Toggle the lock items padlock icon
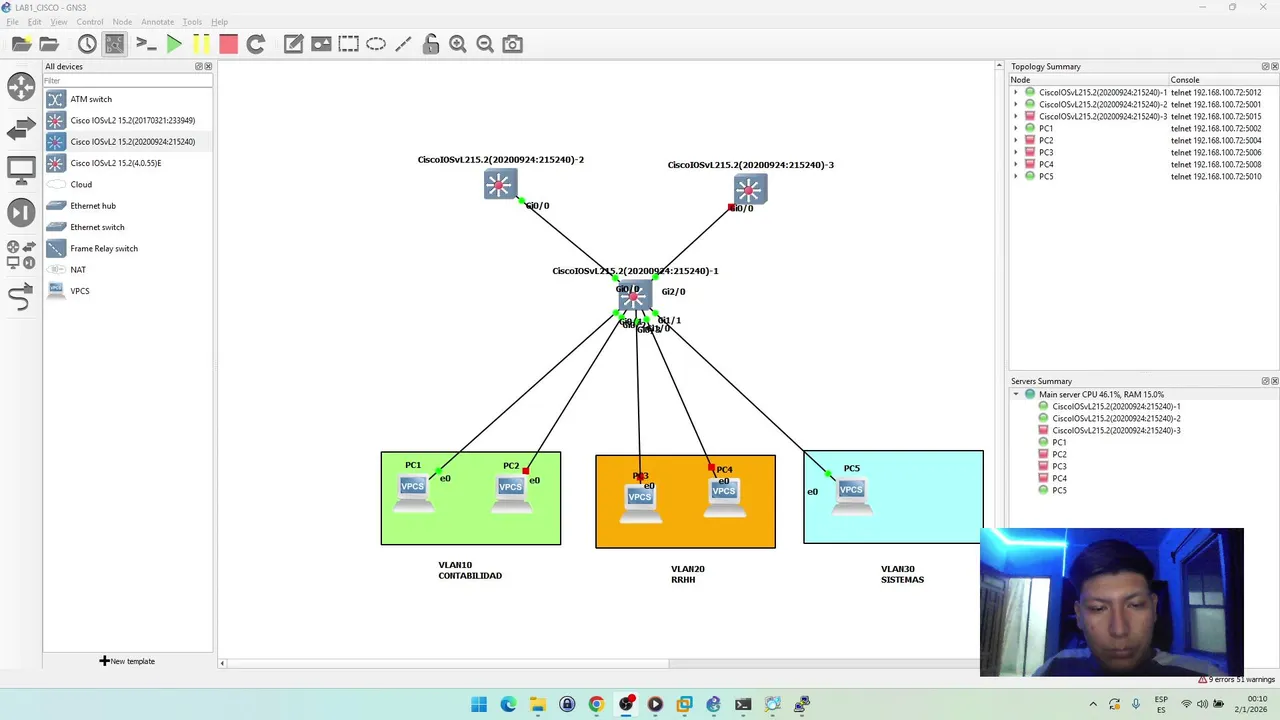1280x720 pixels. point(431,44)
